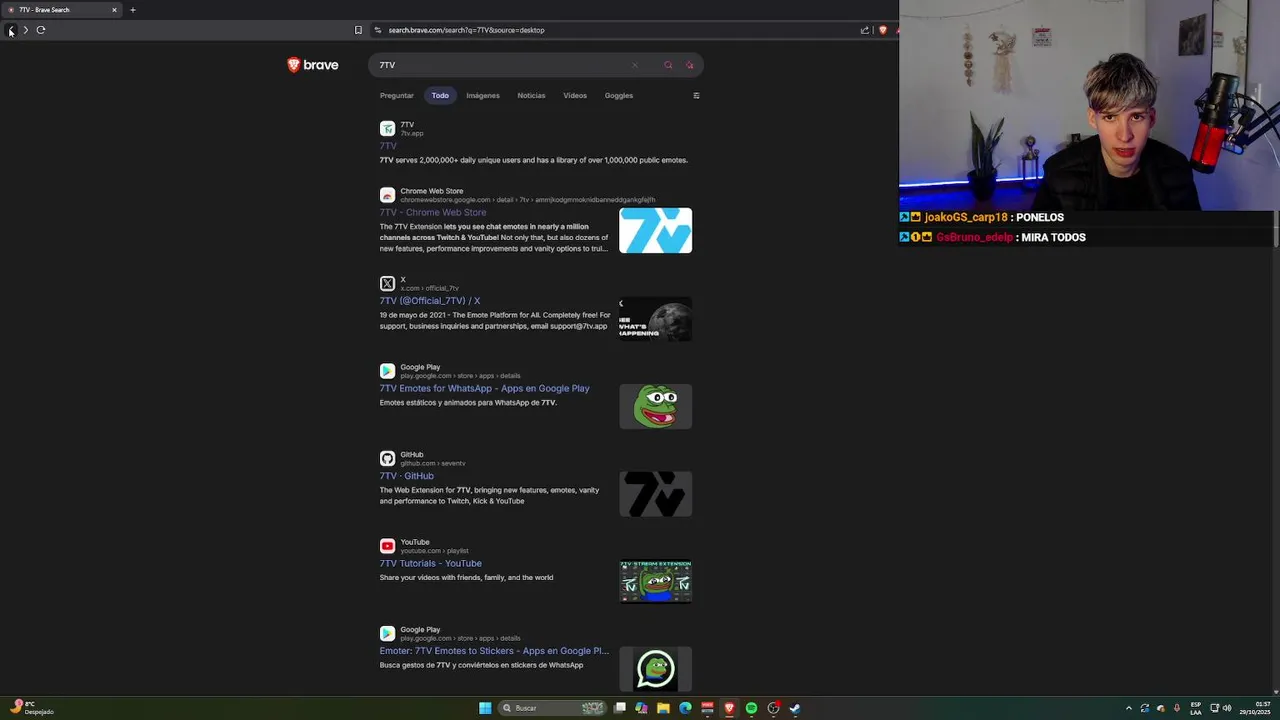Open Emoter: 7TV Emotes to Stickers link

tap(494, 651)
